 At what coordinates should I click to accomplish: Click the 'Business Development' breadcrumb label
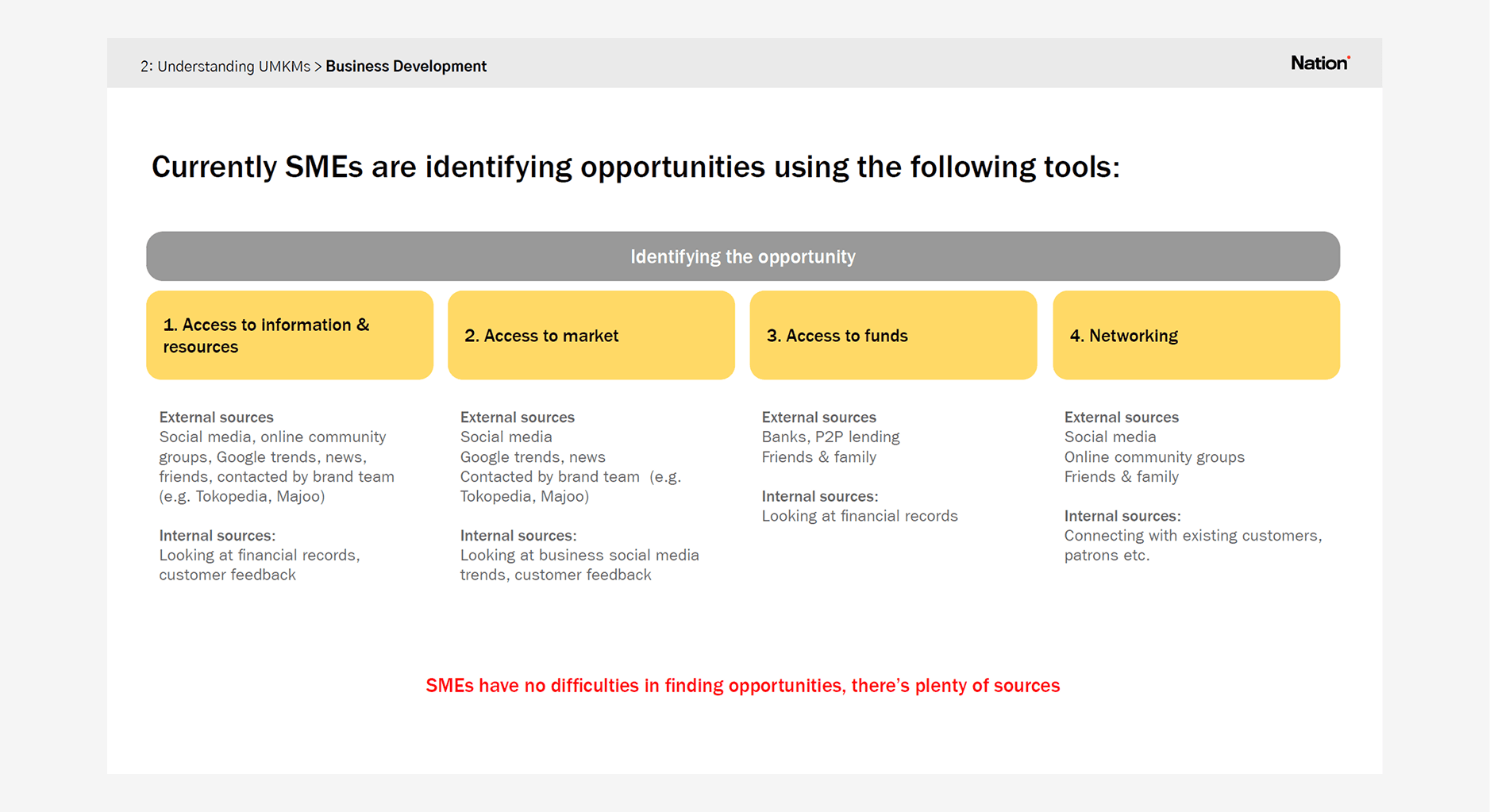[x=406, y=67]
